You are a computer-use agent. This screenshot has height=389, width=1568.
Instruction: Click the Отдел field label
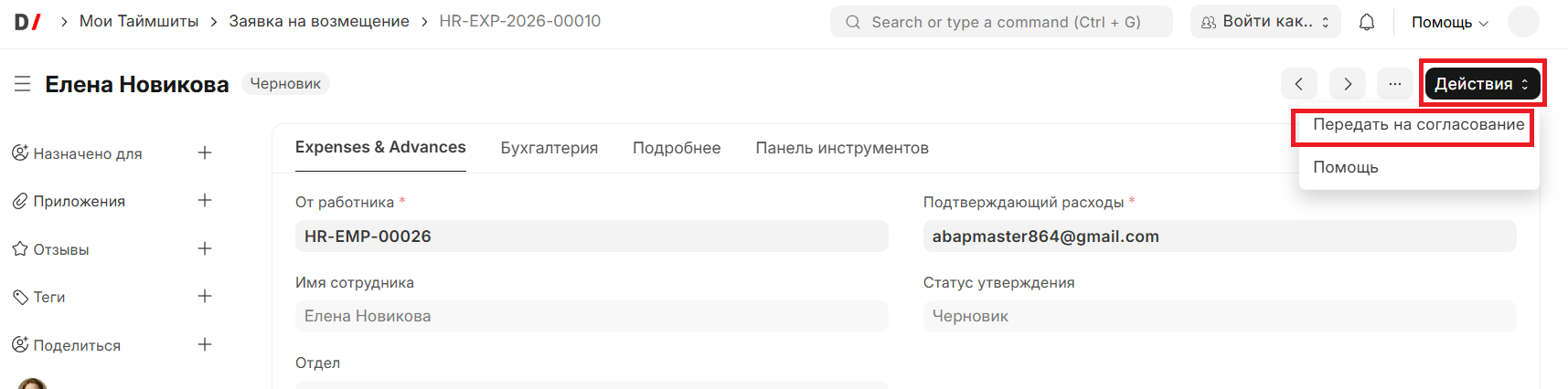tap(317, 363)
